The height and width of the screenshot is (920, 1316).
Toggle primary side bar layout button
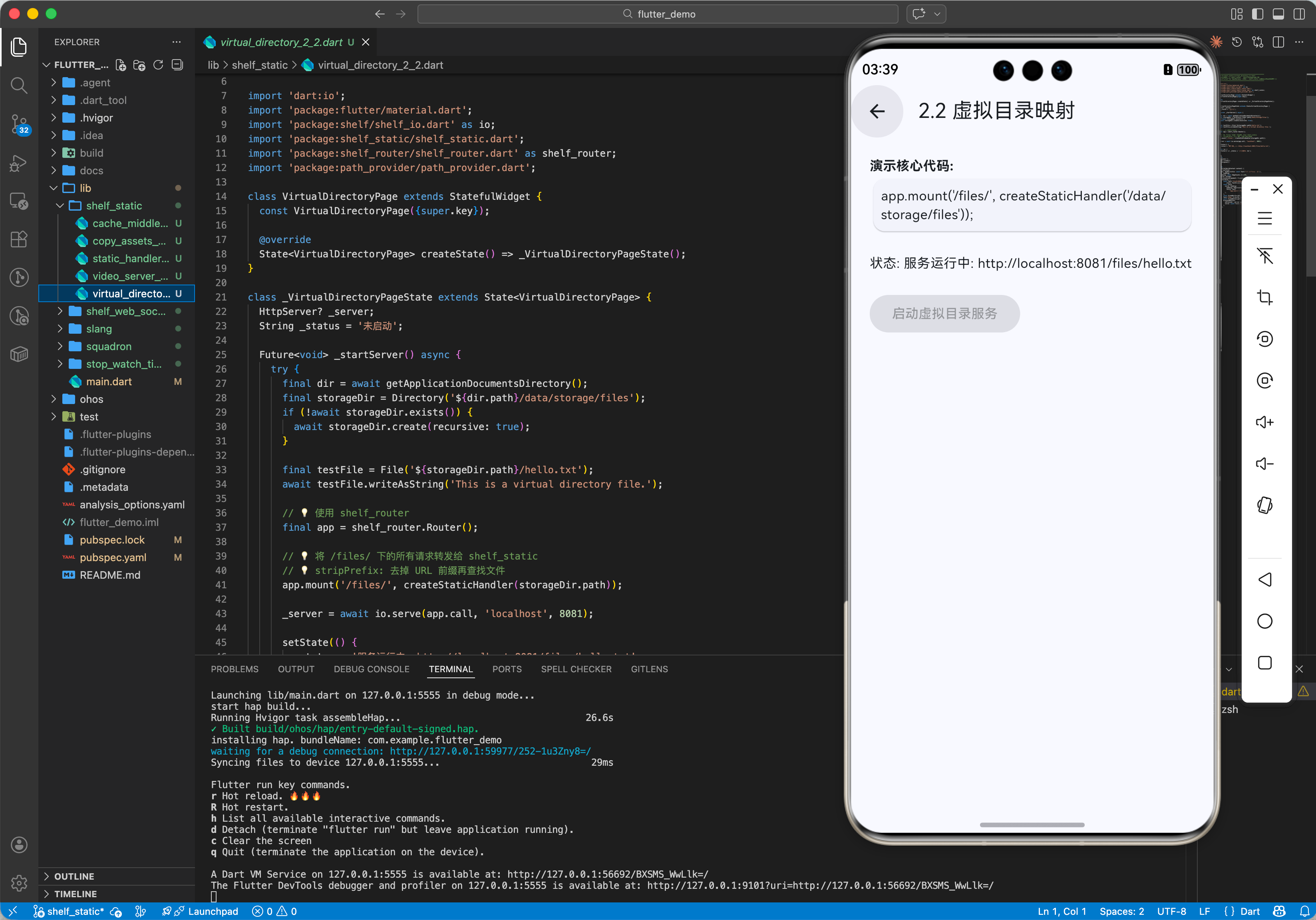[1258, 14]
